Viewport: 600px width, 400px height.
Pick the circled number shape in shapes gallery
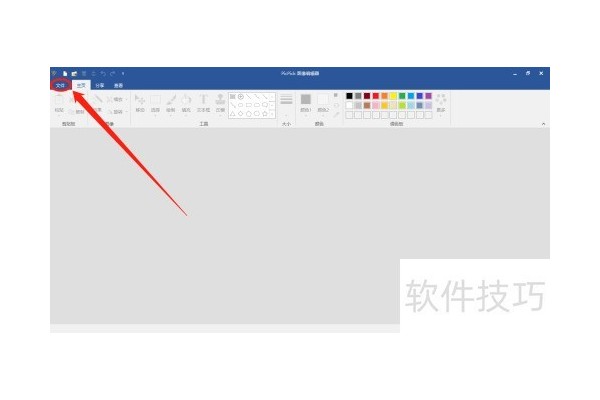241,97
